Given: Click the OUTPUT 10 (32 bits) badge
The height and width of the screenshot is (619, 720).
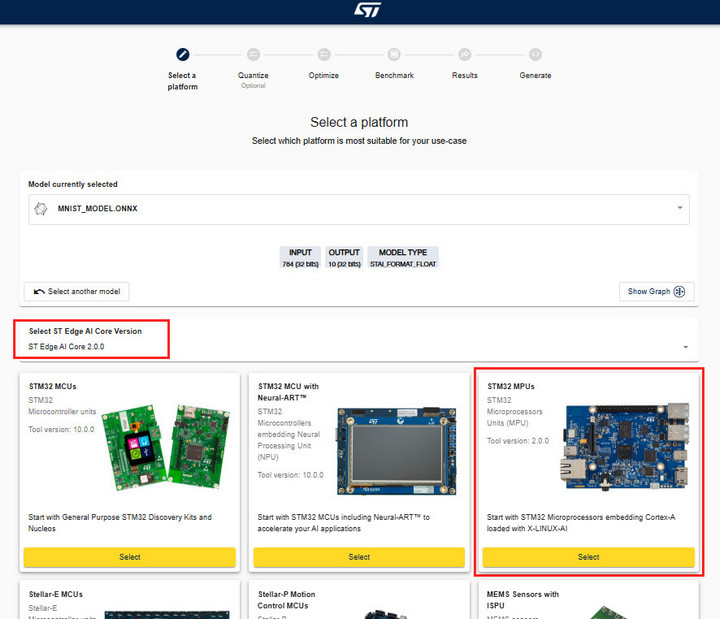Looking at the screenshot, I should tap(344, 258).
